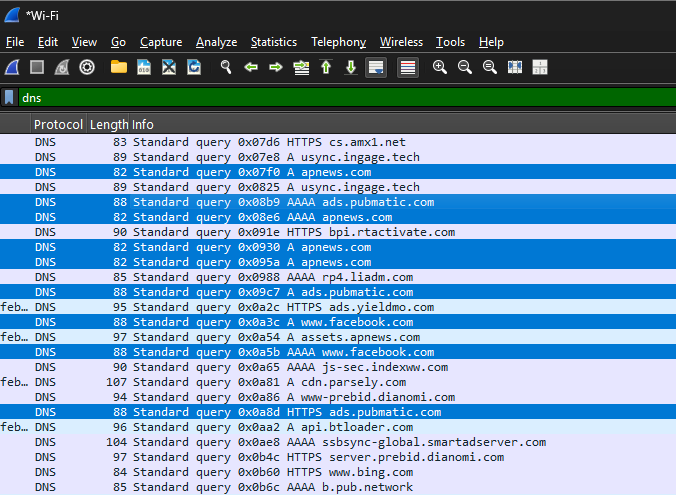Click the dns display filter field

click(x=347, y=97)
